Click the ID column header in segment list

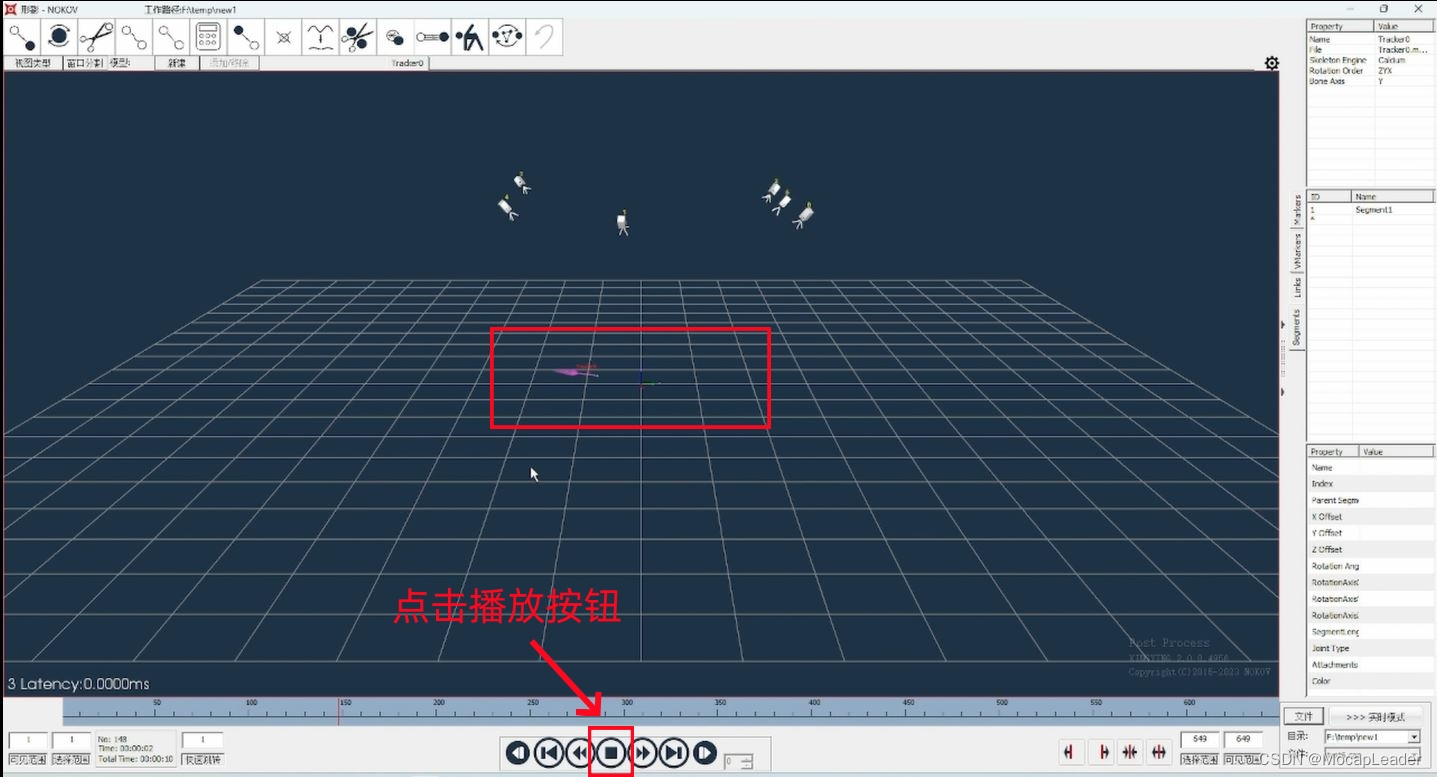[1329, 197]
